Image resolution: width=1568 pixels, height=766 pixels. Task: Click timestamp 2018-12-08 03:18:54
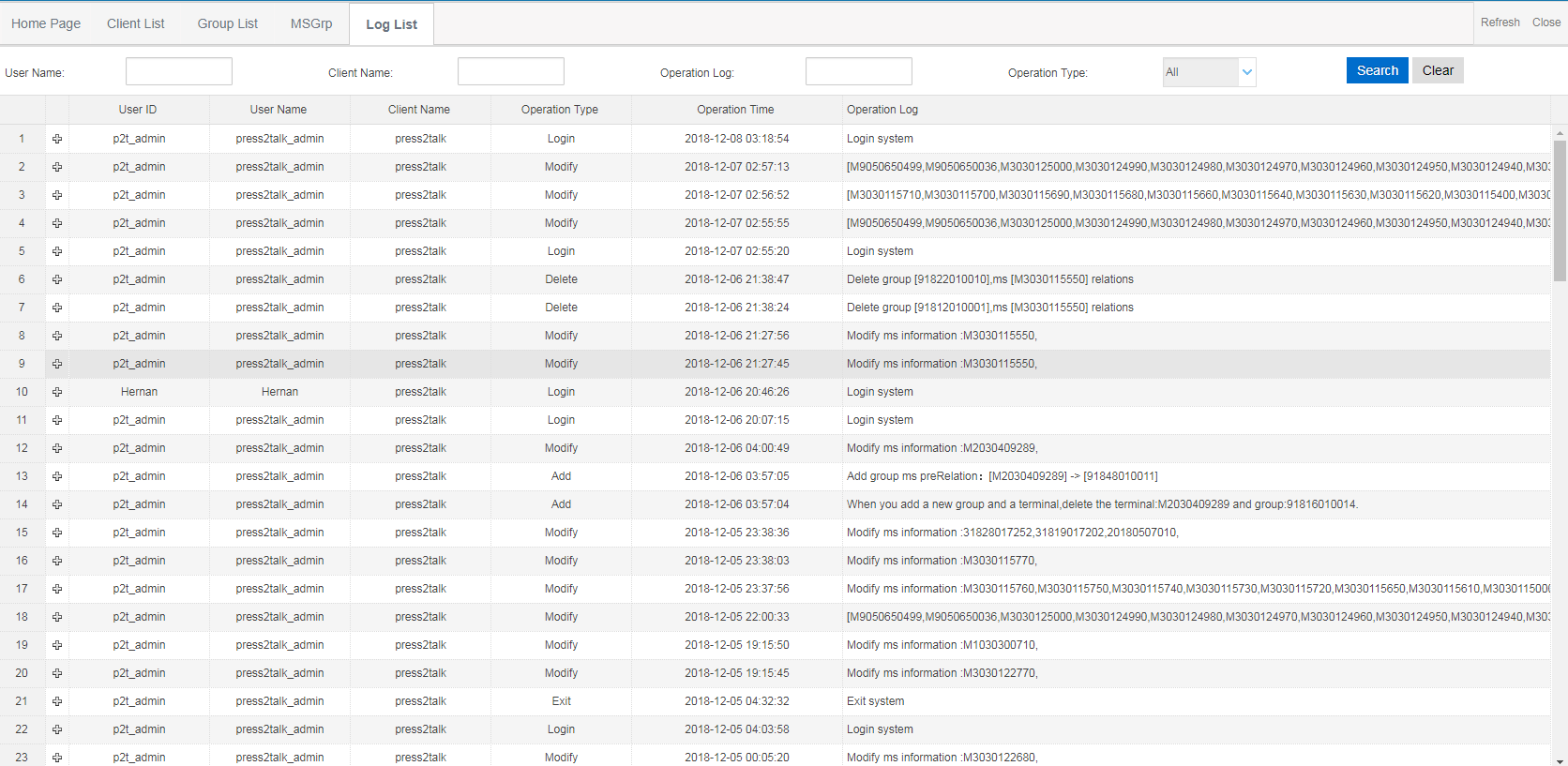[737, 139]
